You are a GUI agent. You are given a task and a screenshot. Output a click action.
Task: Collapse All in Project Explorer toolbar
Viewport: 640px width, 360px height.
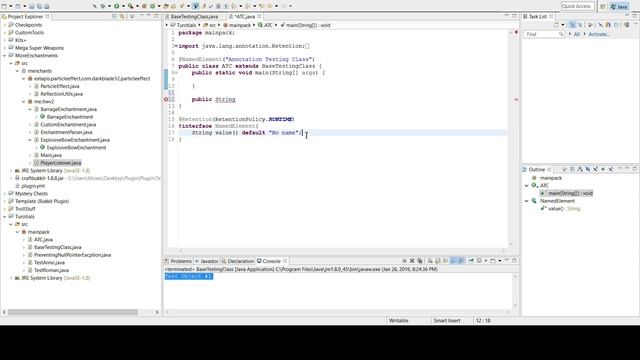coord(114,16)
